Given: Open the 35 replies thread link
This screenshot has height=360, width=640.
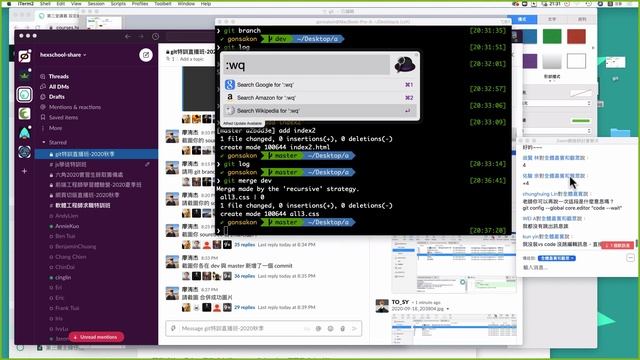Looking at the screenshot, I should pos(244,244).
